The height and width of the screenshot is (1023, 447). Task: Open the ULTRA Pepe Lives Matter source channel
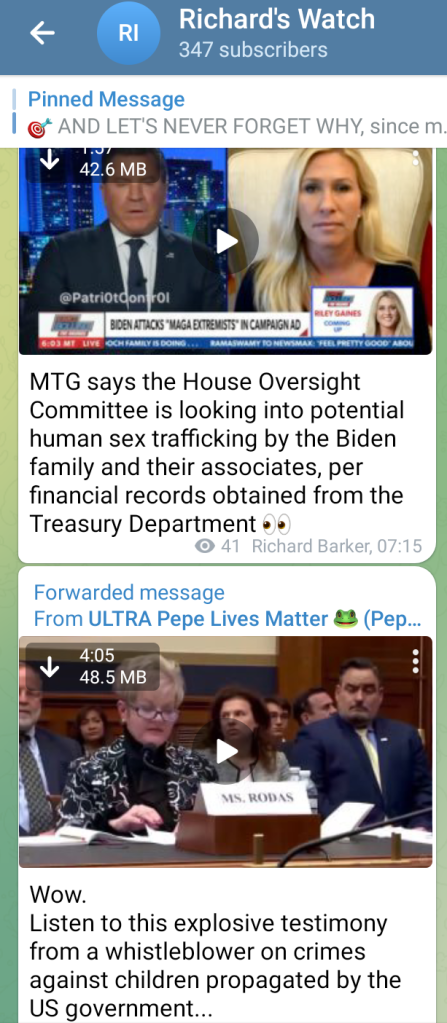[x=208, y=618]
